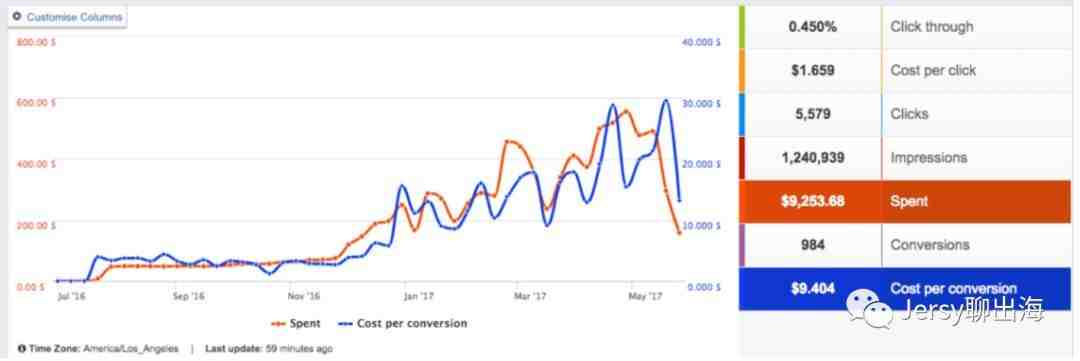Click the gear icon beside Customise Columns
This screenshot has width=1080, height=361.
17,17
